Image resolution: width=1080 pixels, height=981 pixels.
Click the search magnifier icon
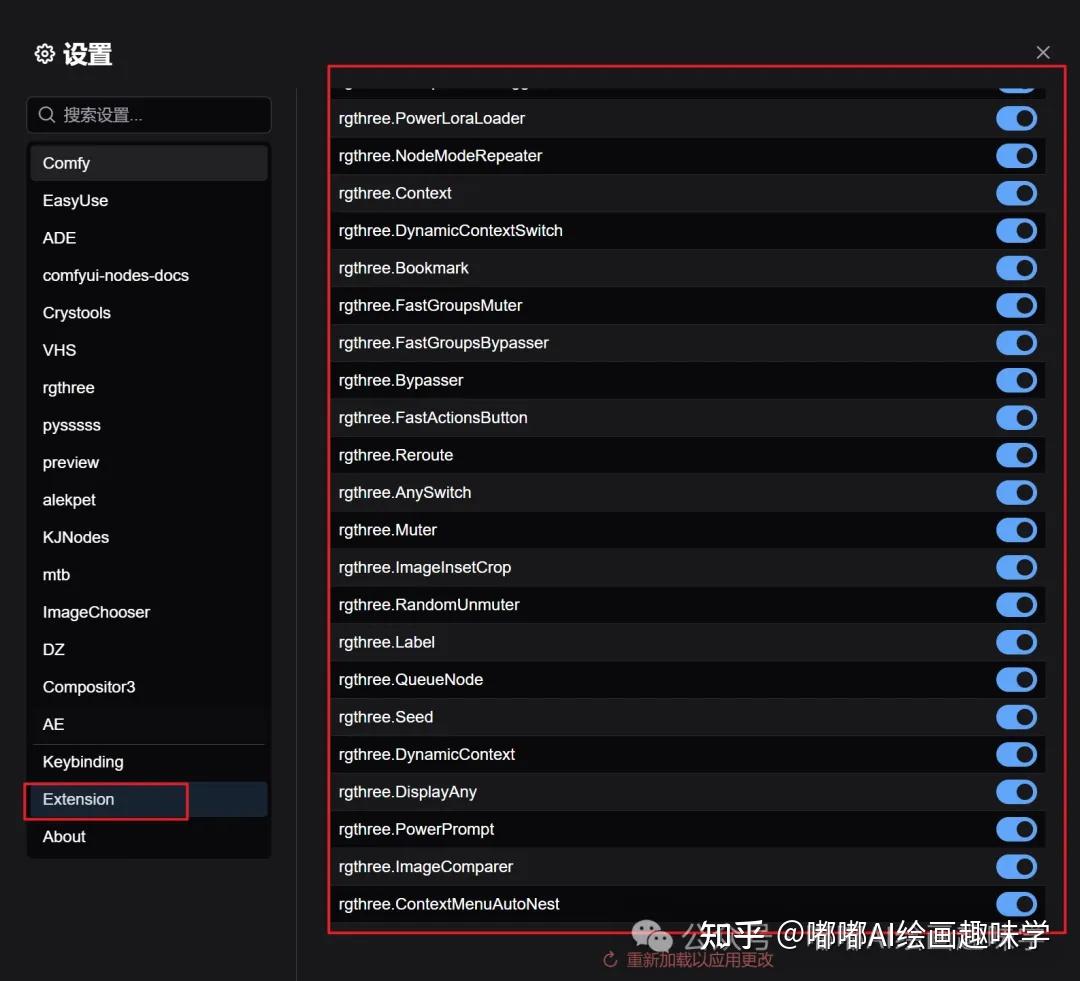pos(47,115)
